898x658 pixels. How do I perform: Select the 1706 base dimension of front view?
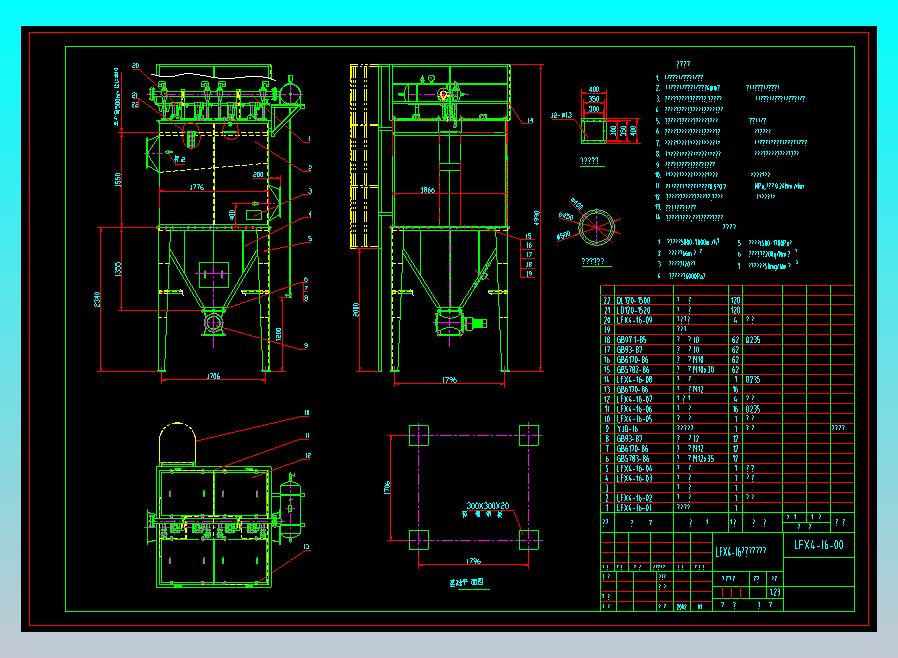coord(212,376)
